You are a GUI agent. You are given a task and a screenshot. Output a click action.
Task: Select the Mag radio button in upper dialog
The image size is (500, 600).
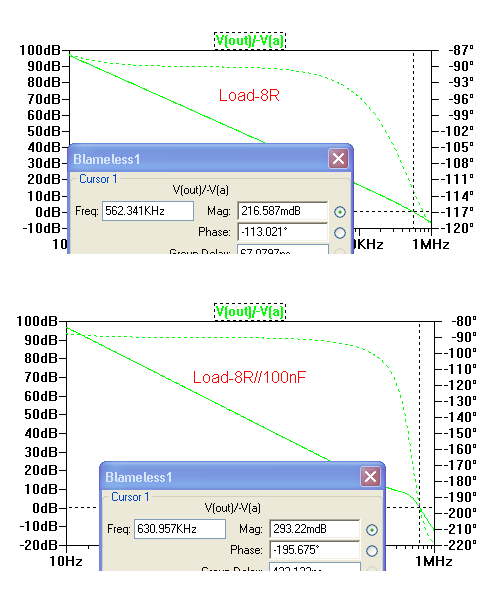pos(340,212)
